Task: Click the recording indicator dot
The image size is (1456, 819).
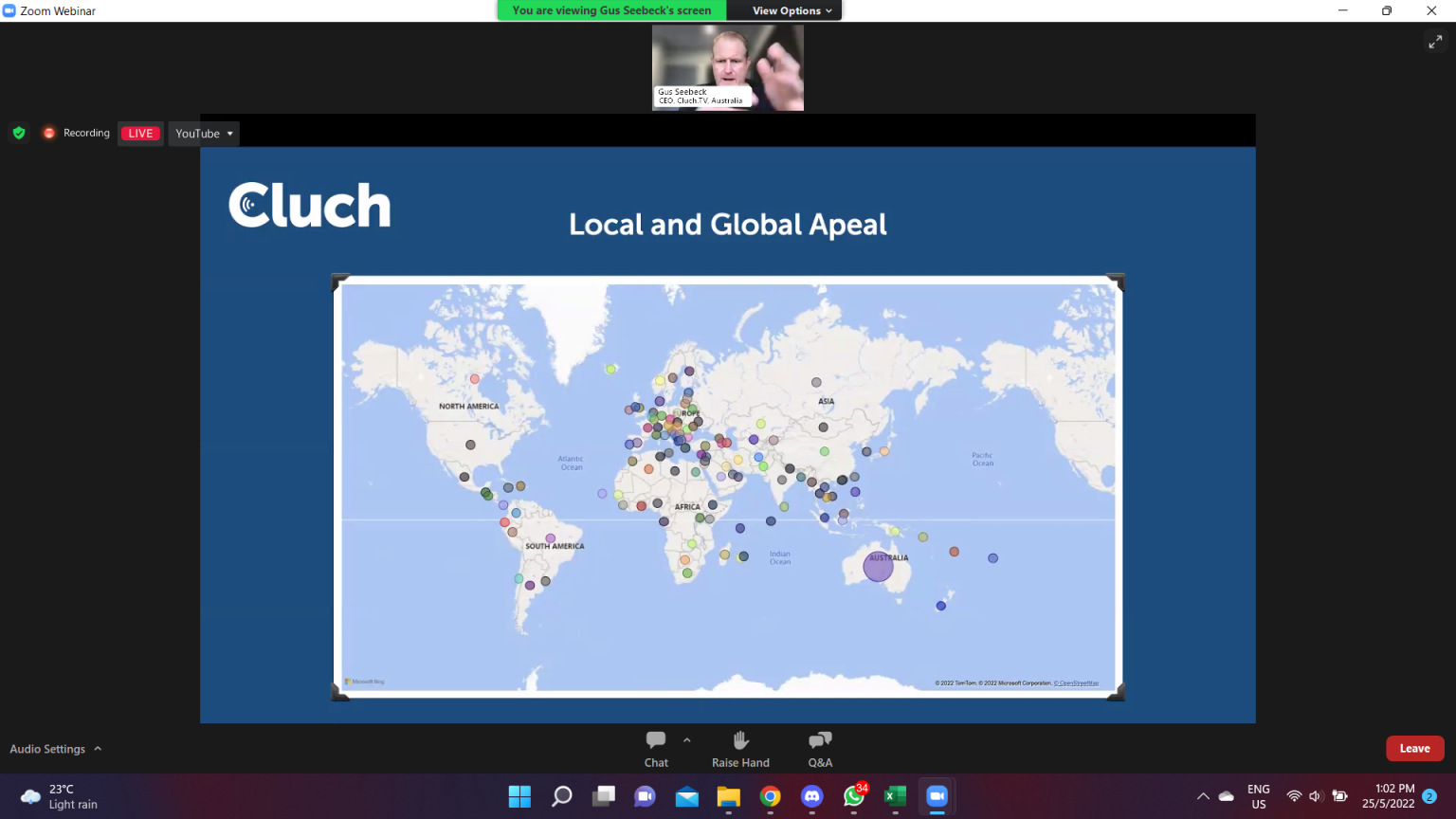Action: pos(49,133)
